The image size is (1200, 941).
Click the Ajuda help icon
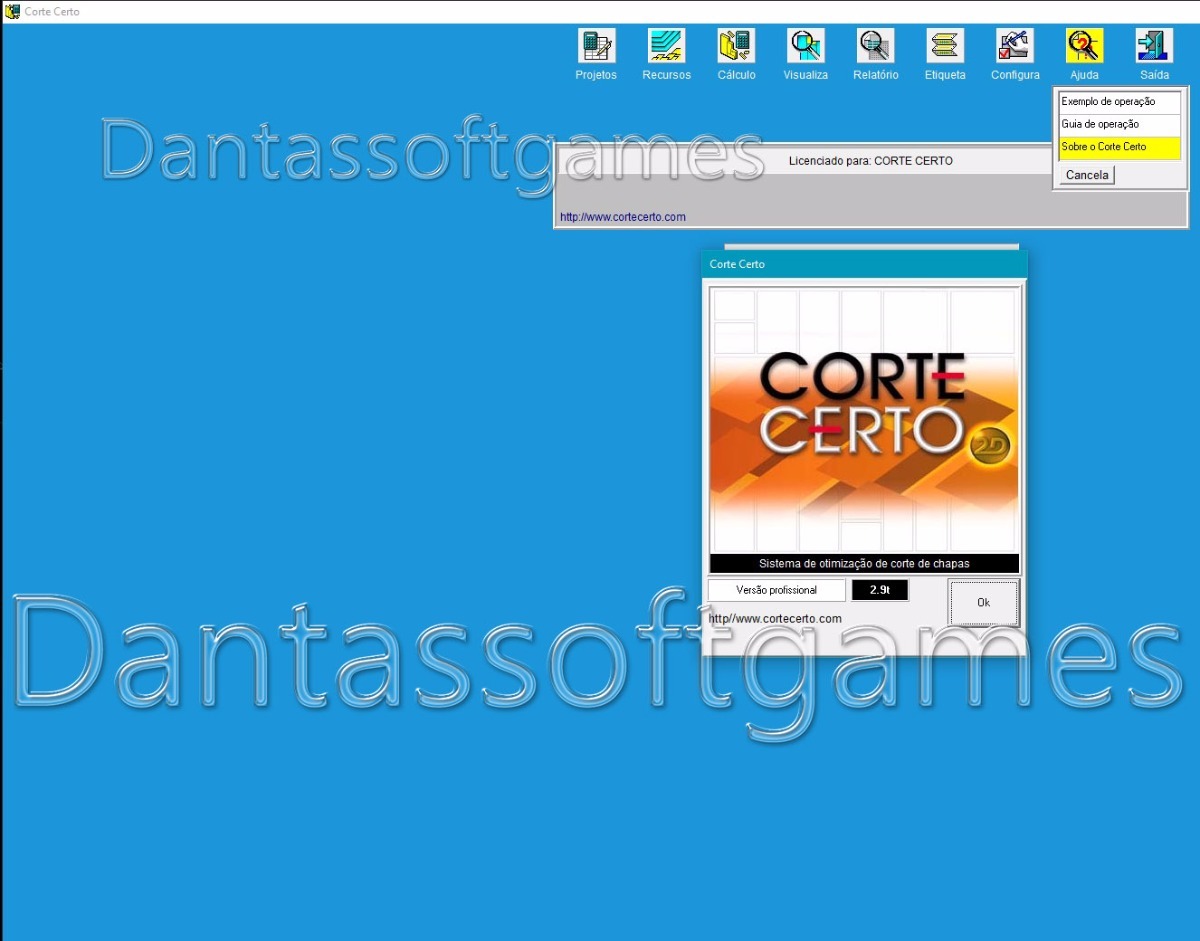point(1084,46)
